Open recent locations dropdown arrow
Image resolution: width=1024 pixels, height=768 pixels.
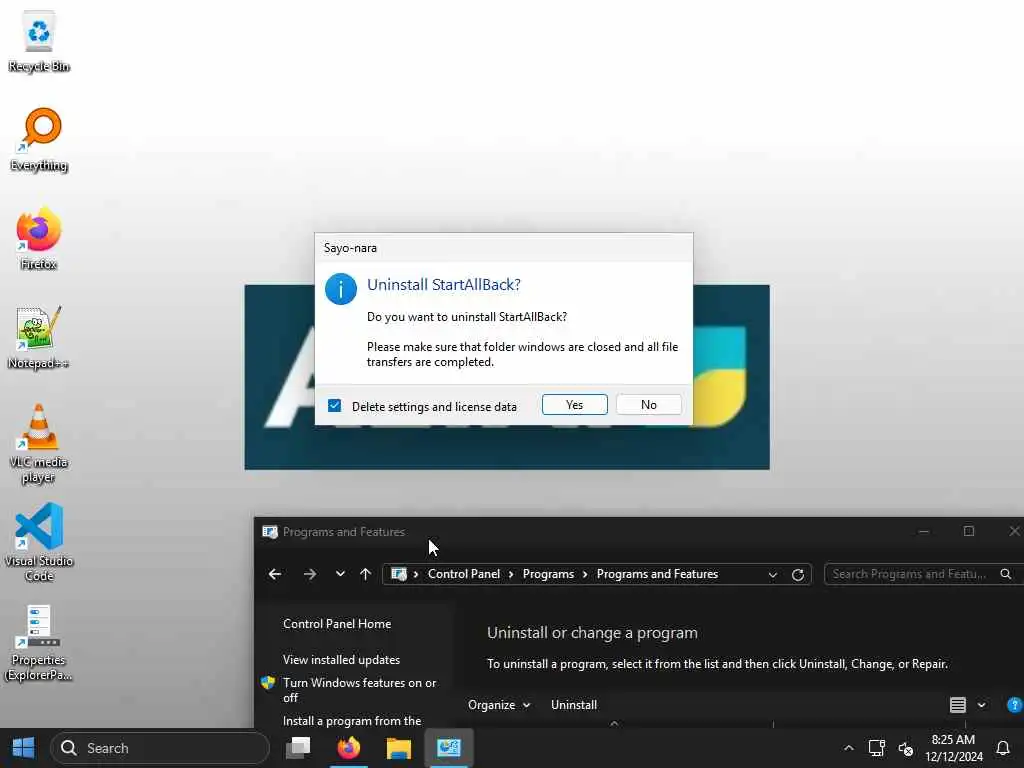click(340, 574)
